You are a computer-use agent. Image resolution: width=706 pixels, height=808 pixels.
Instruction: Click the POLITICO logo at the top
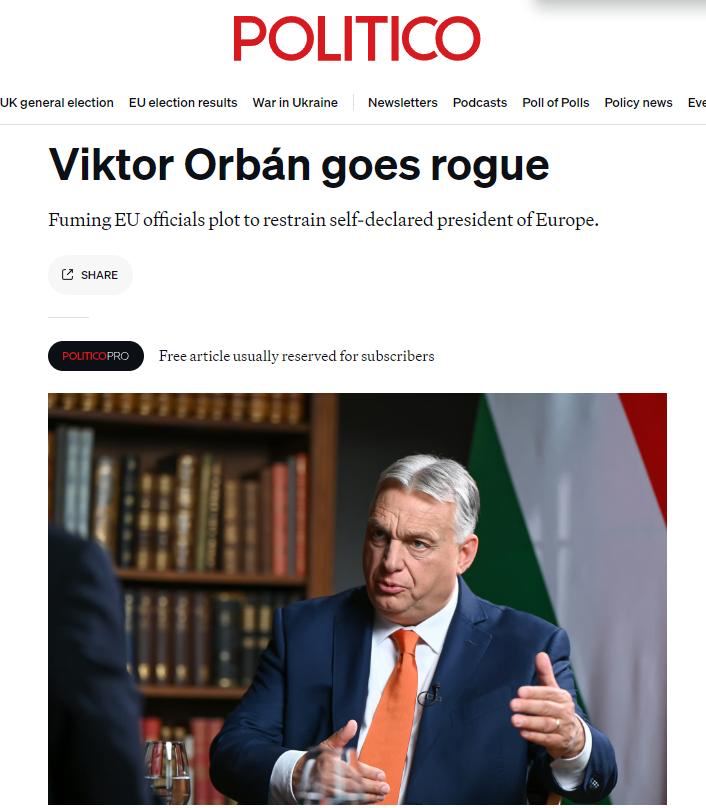pyautogui.click(x=357, y=38)
